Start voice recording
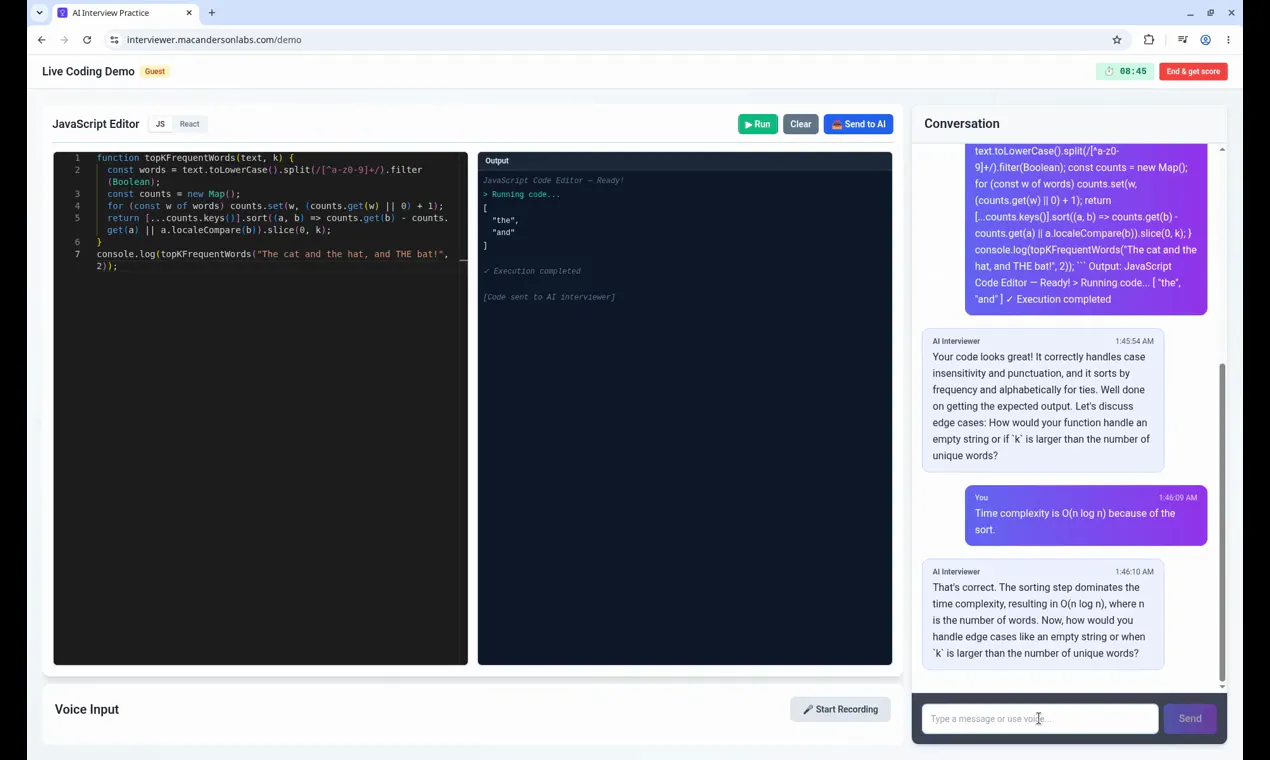The width and height of the screenshot is (1270, 760). (840, 709)
